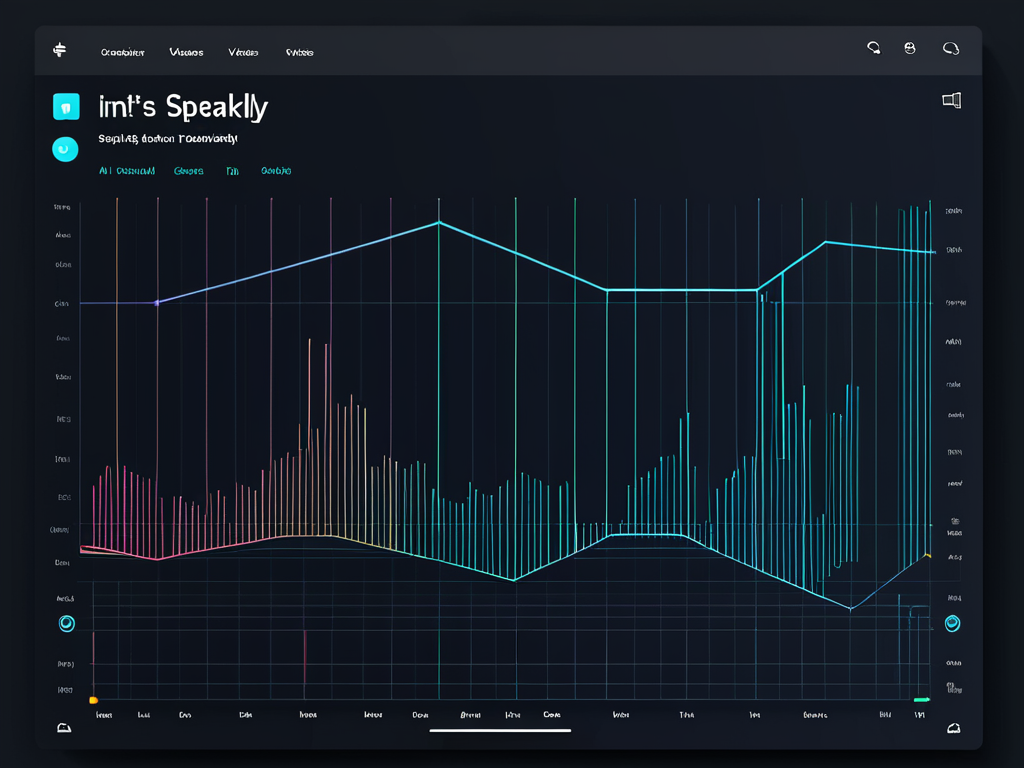
Task: Toggle the cyan ring control at chart's lower left
Action: [67, 624]
